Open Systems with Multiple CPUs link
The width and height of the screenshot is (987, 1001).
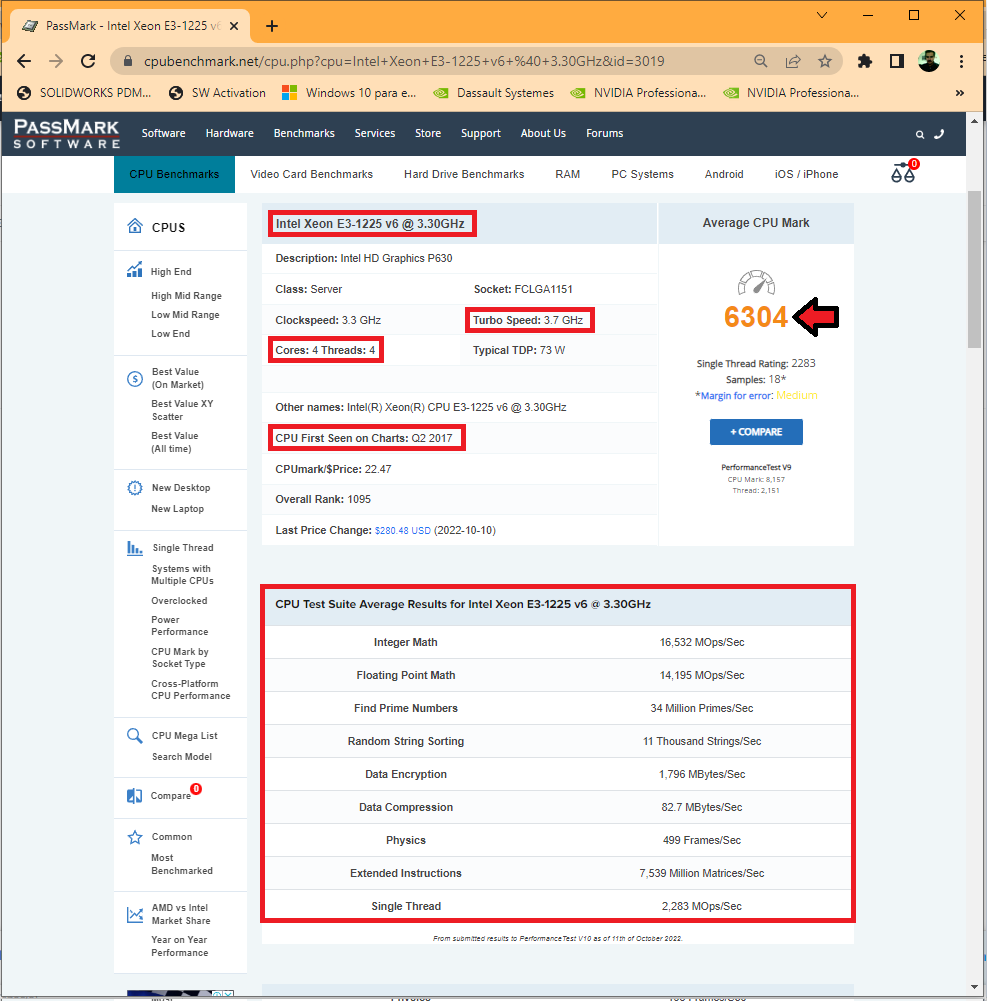click(183, 575)
